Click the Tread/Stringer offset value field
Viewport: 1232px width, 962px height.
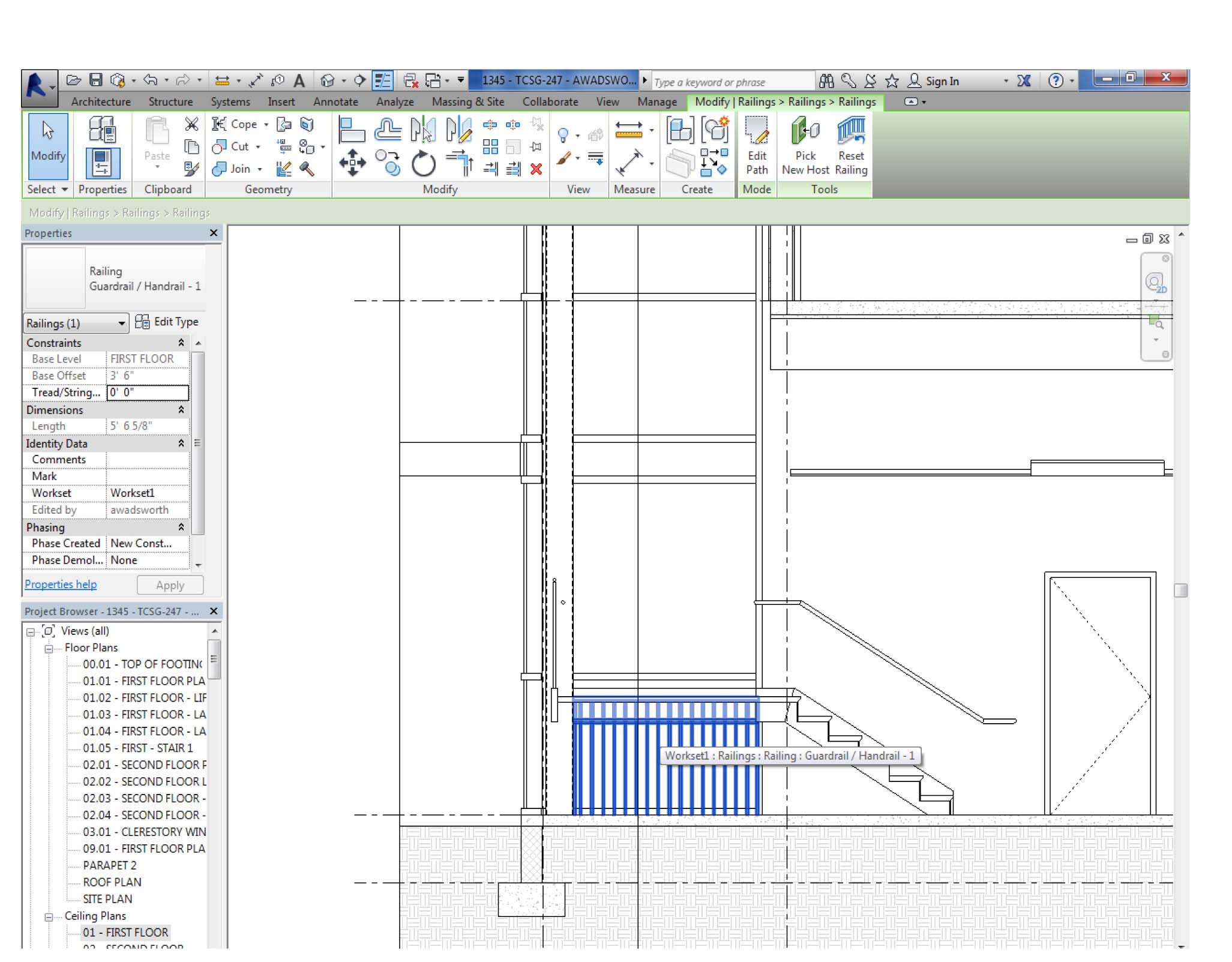147,392
